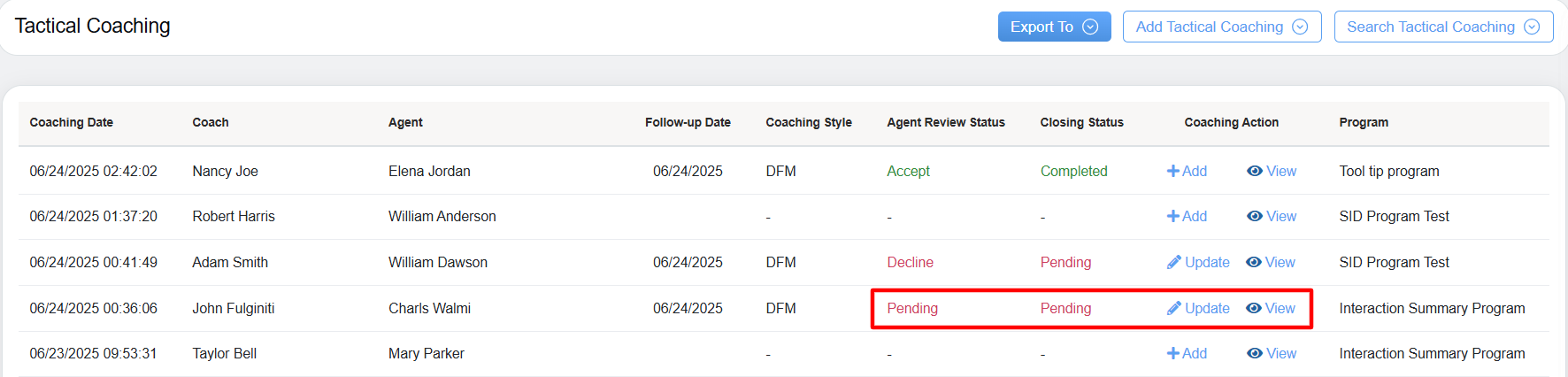1568x377 pixels.
Task: Expand the Add Tactical Coaching dropdown
Action: (x=1221, y=27)
